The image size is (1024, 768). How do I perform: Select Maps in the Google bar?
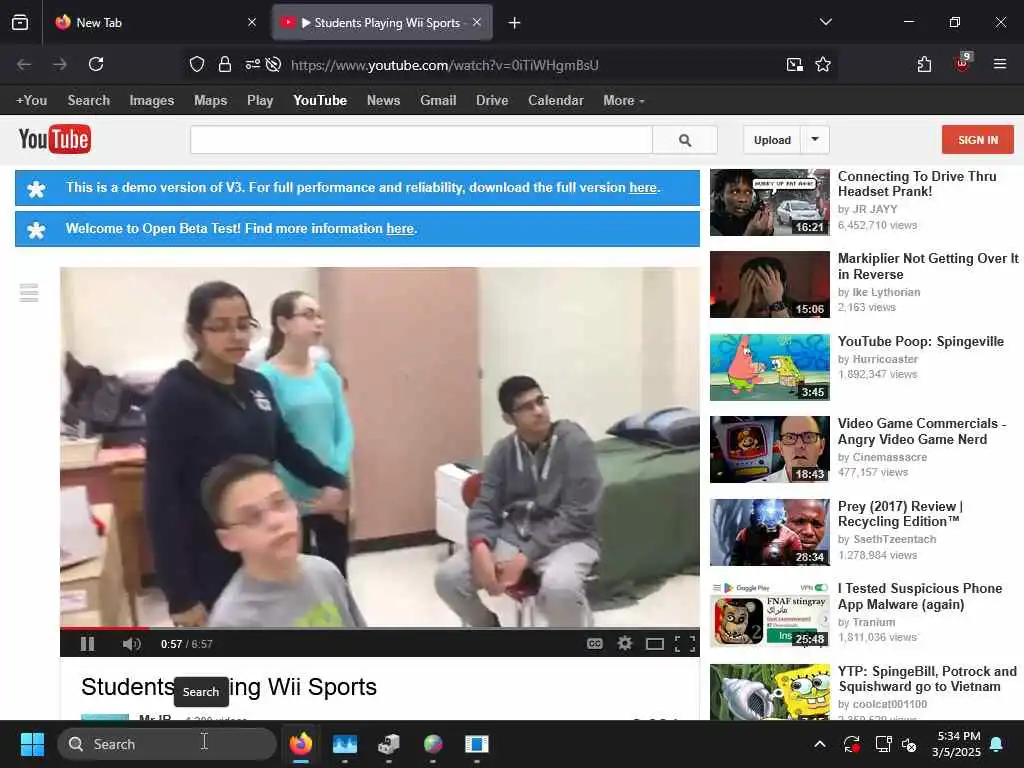pyautogui.click(x=210, y=101)
